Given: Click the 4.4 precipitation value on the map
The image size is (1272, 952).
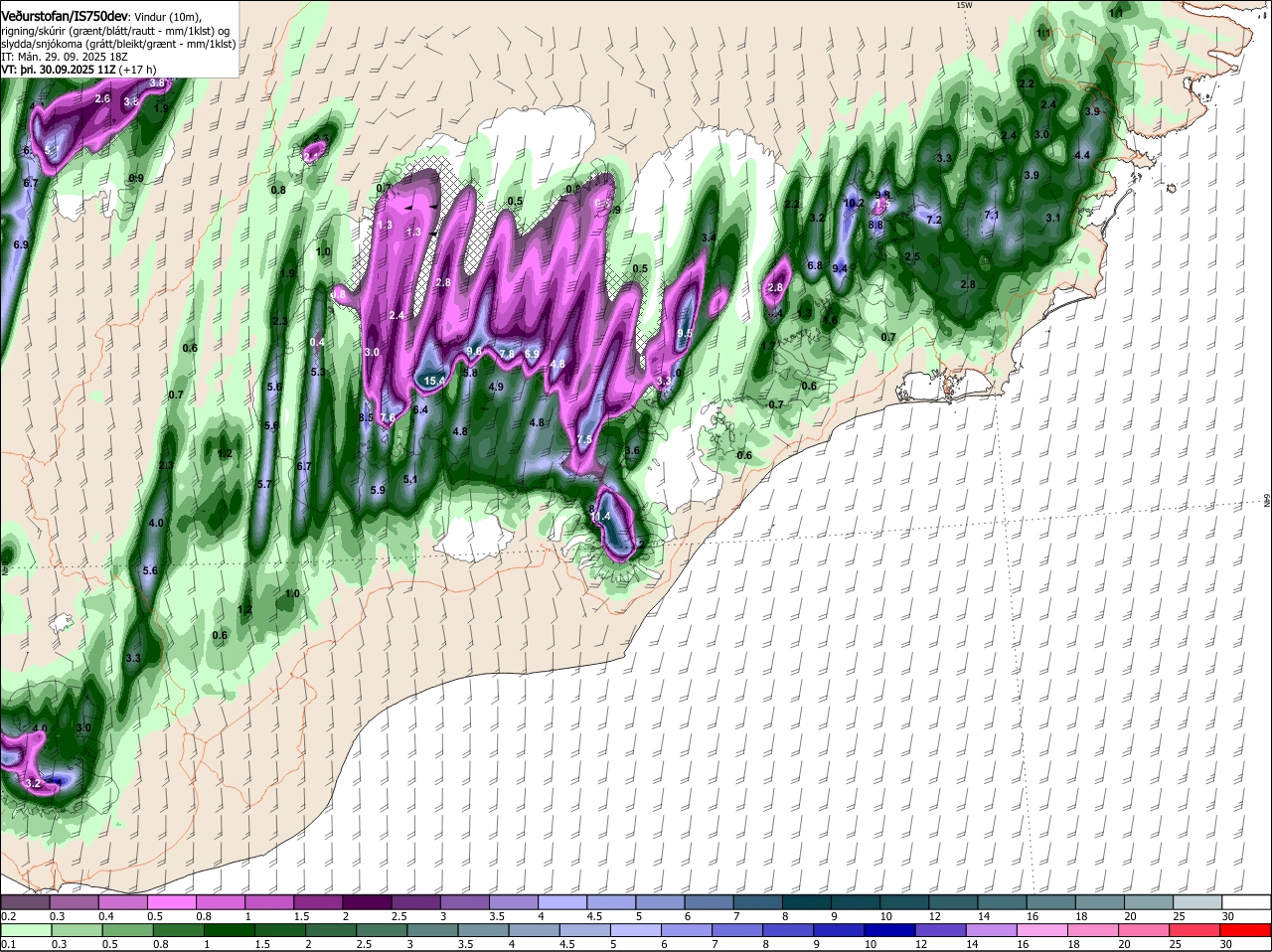Looking at the screenshot, I should coord(1083,155).
